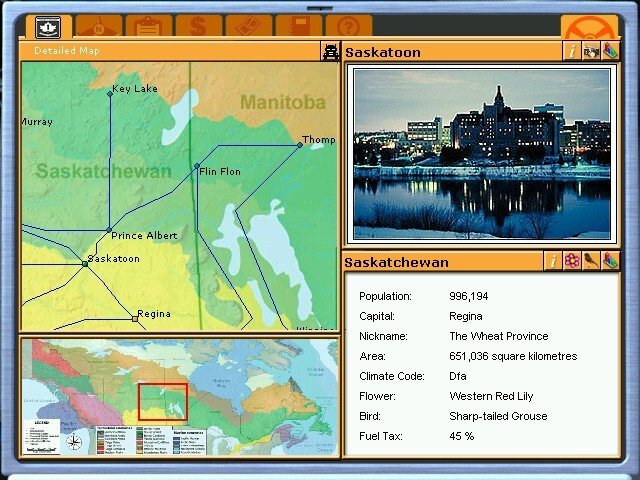640x480 pixels.
Task: Click the Saskatoon panel heading
Action: coord(383,53)
